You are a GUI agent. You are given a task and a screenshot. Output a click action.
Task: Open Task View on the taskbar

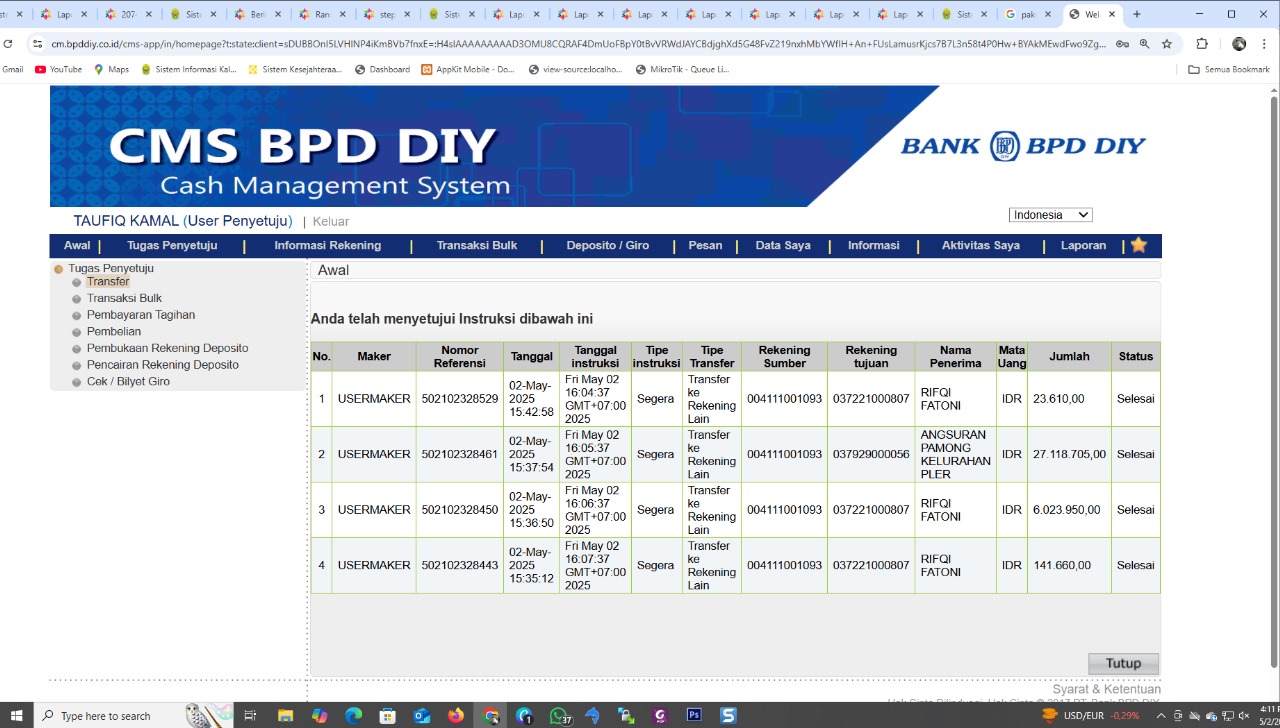[250, 715]
